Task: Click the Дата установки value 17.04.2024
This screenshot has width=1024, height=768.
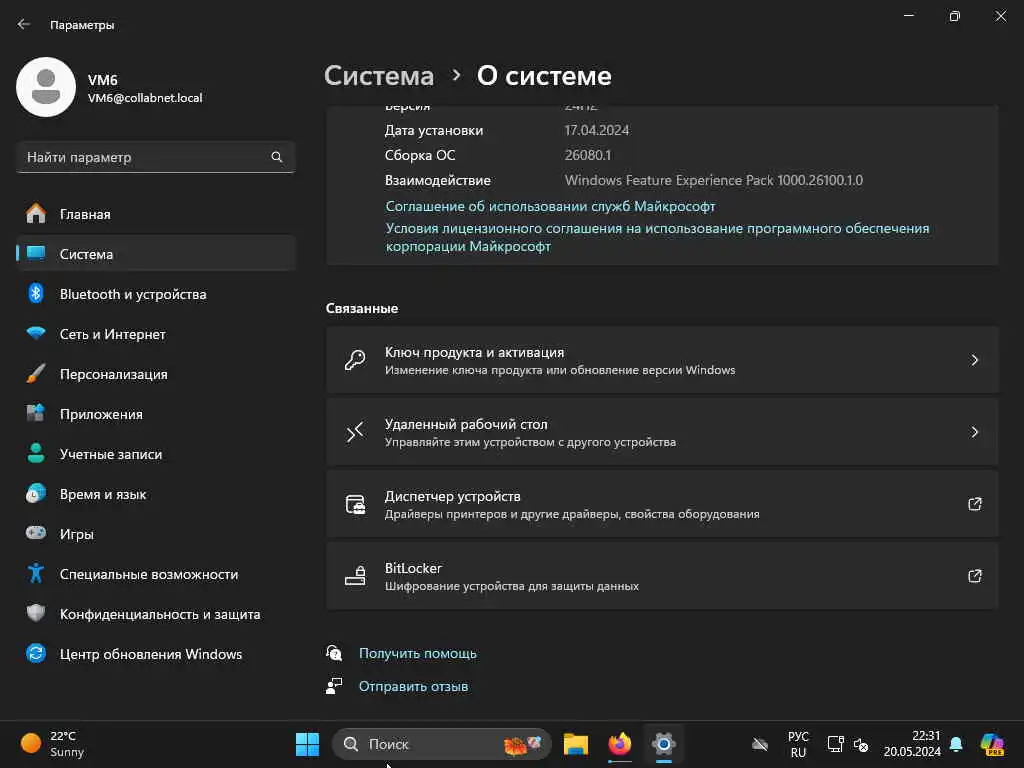Action: [x=597, y=130]
